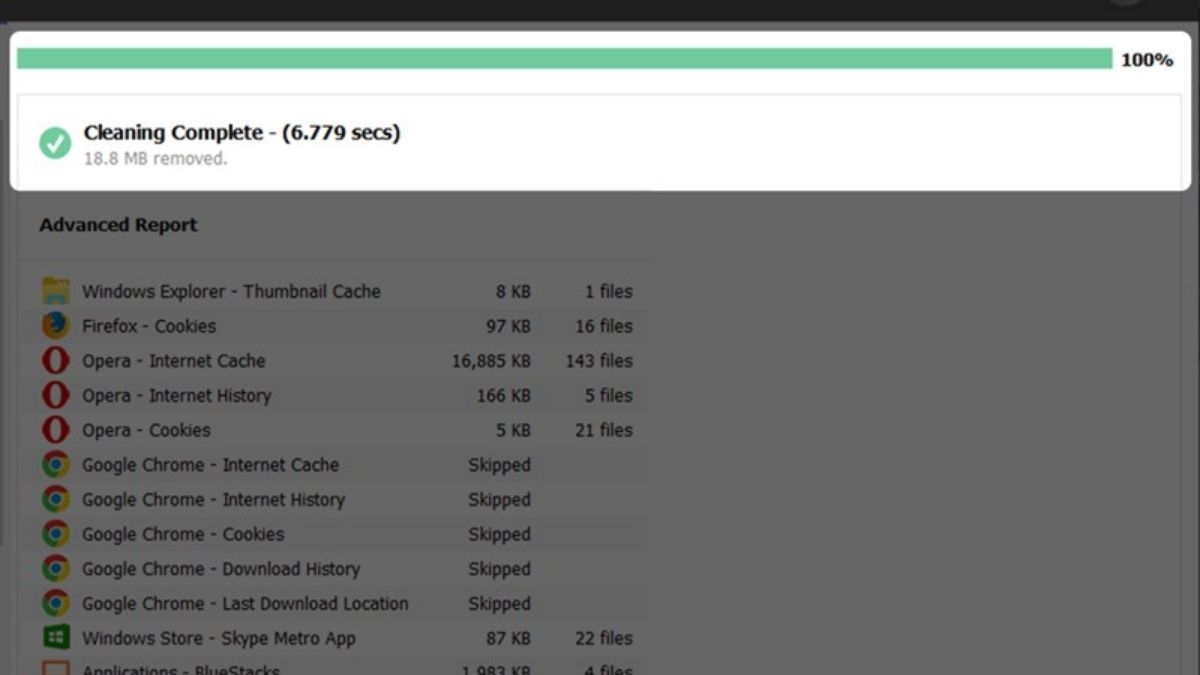
Task: Click the Advanced Report heading
Action: (x=118, y=225)
